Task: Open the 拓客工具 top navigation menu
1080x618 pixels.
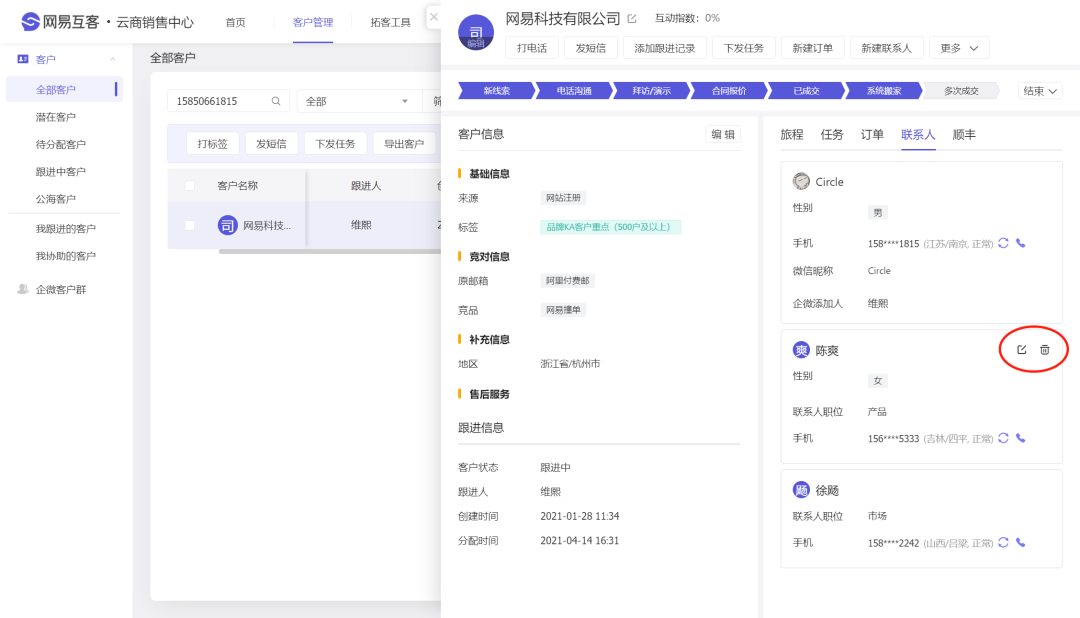Action: click(390, 22)
